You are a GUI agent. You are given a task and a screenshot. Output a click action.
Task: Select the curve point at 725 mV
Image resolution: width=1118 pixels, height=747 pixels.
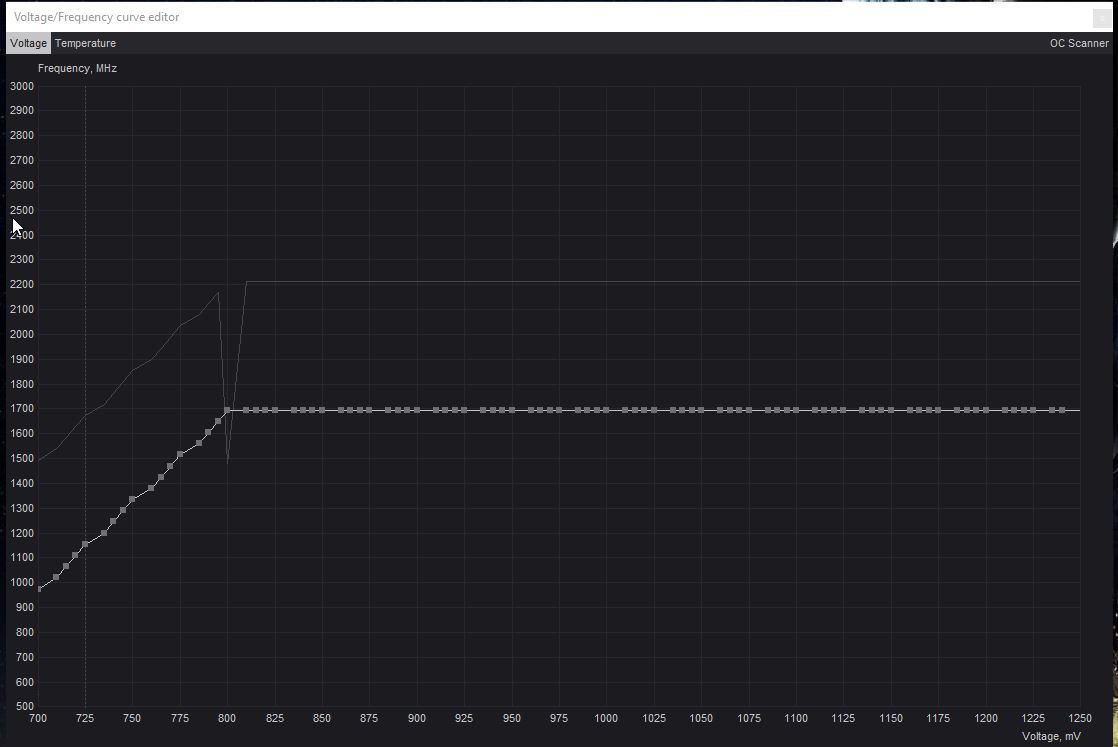[85, 545]
